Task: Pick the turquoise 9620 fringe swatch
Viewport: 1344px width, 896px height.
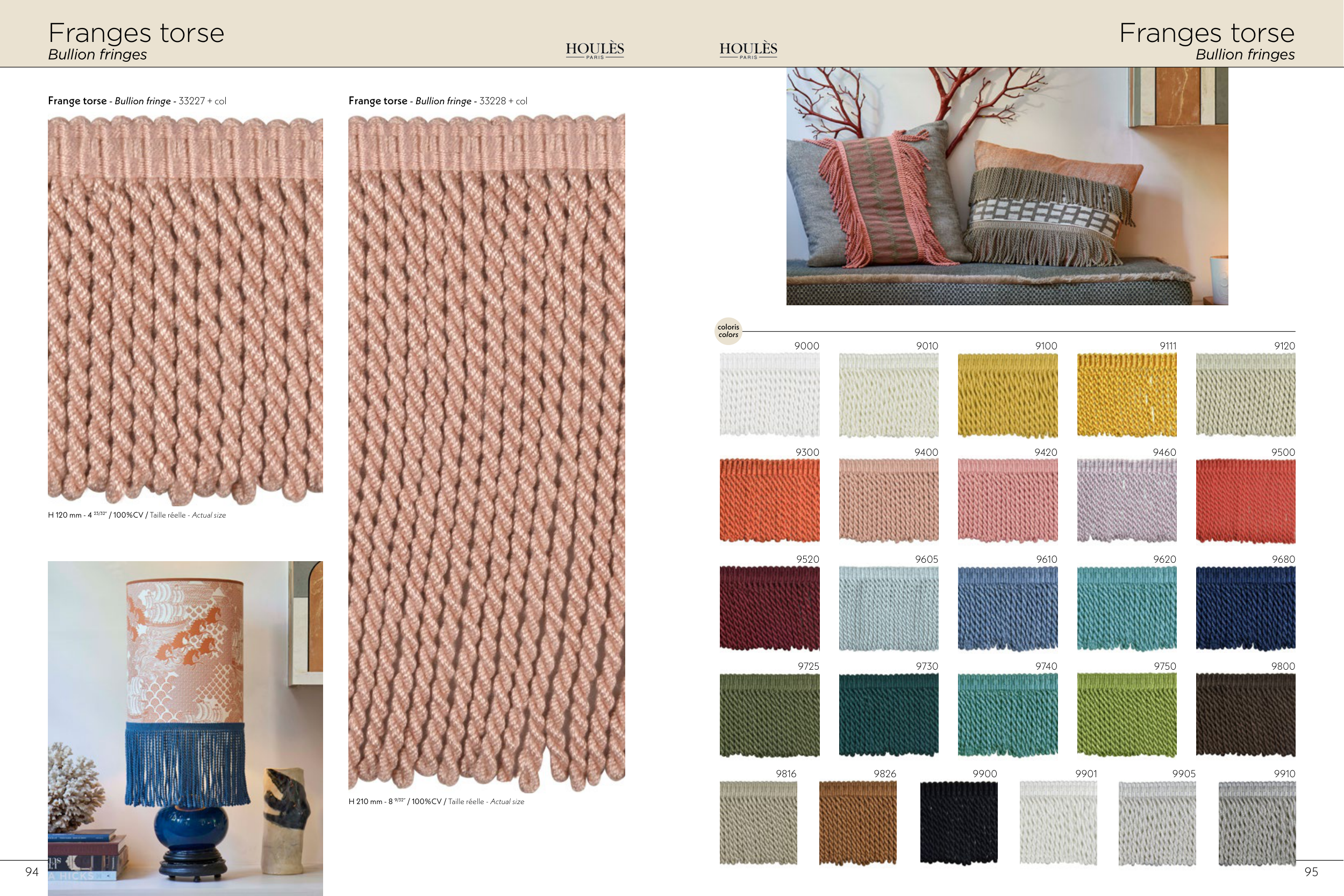Action: tap(1126, 608)
